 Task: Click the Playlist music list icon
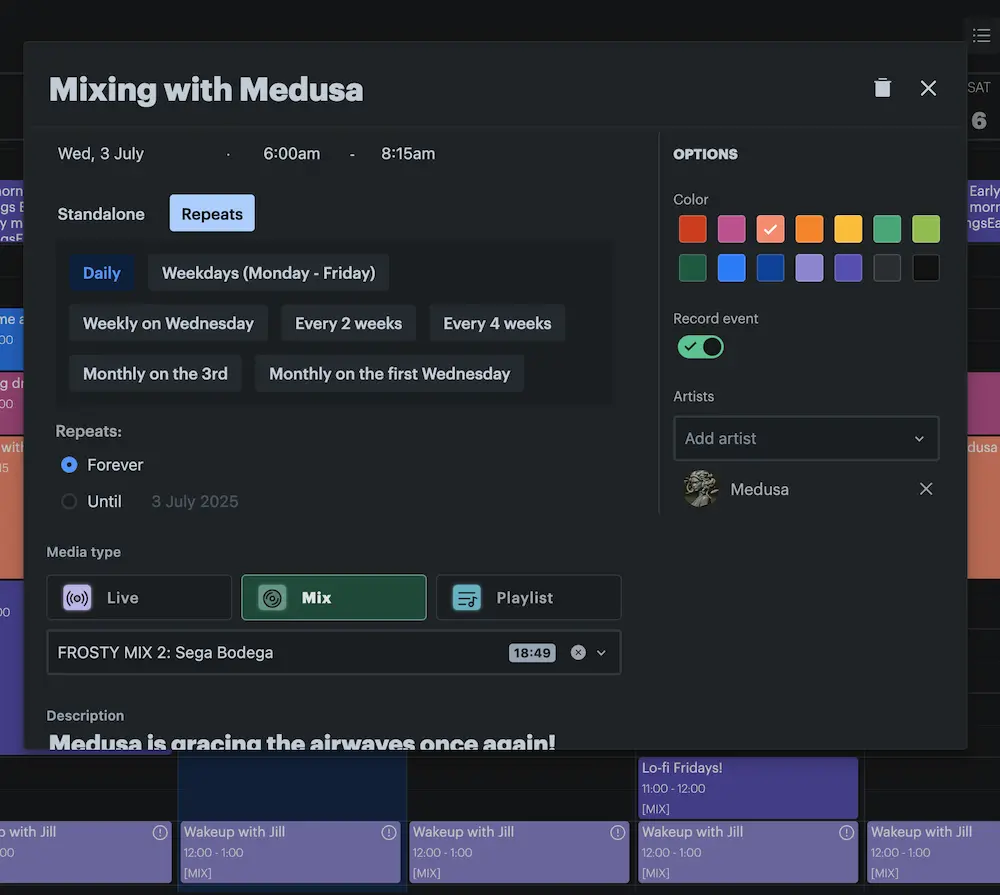[x=467, y=598]
